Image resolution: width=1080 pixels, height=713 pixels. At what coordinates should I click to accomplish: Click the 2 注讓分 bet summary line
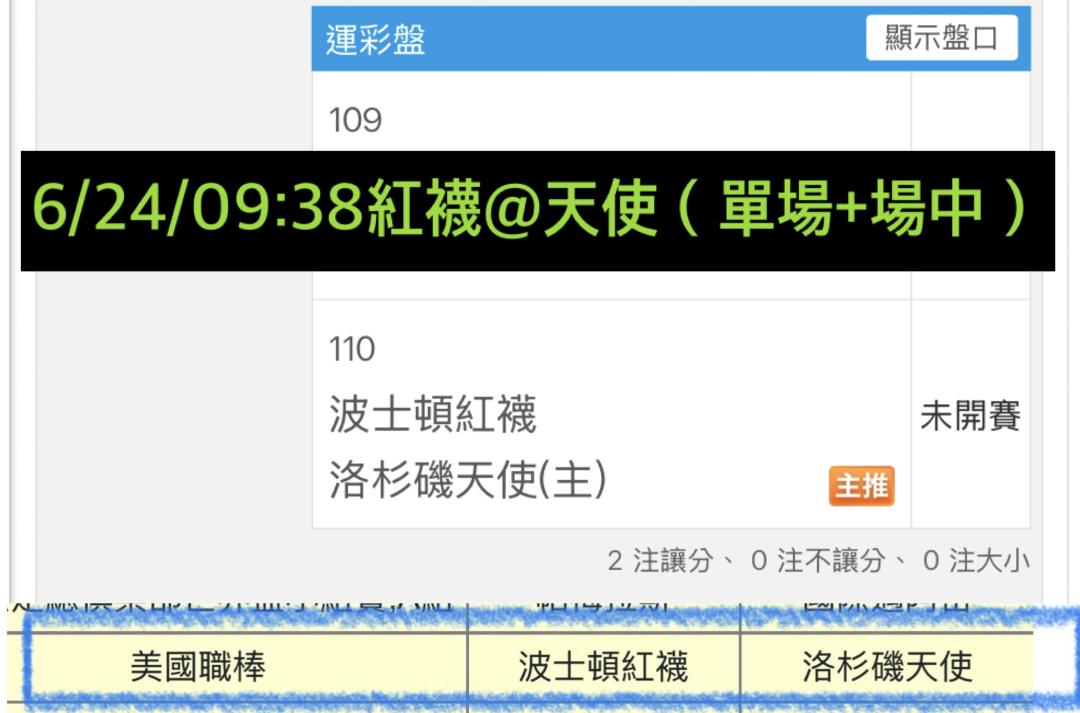pyautogui.click(x=818, y=561)
